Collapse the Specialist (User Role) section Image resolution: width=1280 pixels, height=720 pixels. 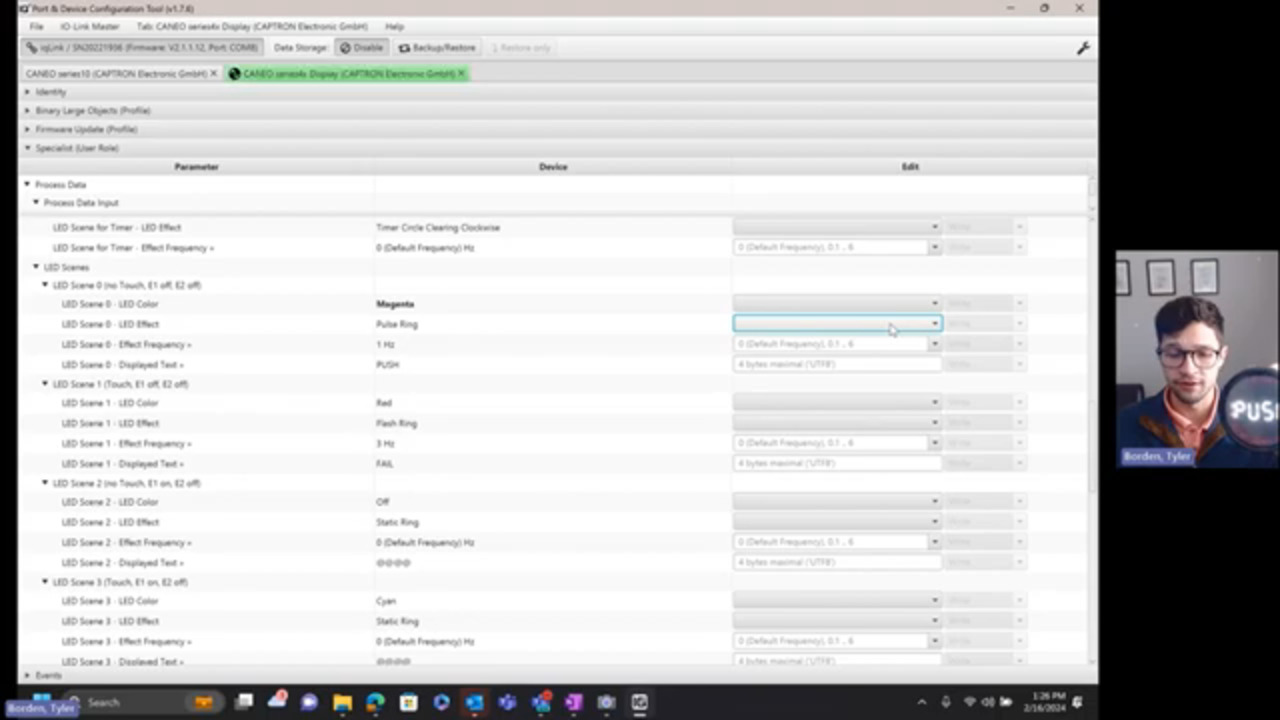pyautogui.click(x=28, y=148)
